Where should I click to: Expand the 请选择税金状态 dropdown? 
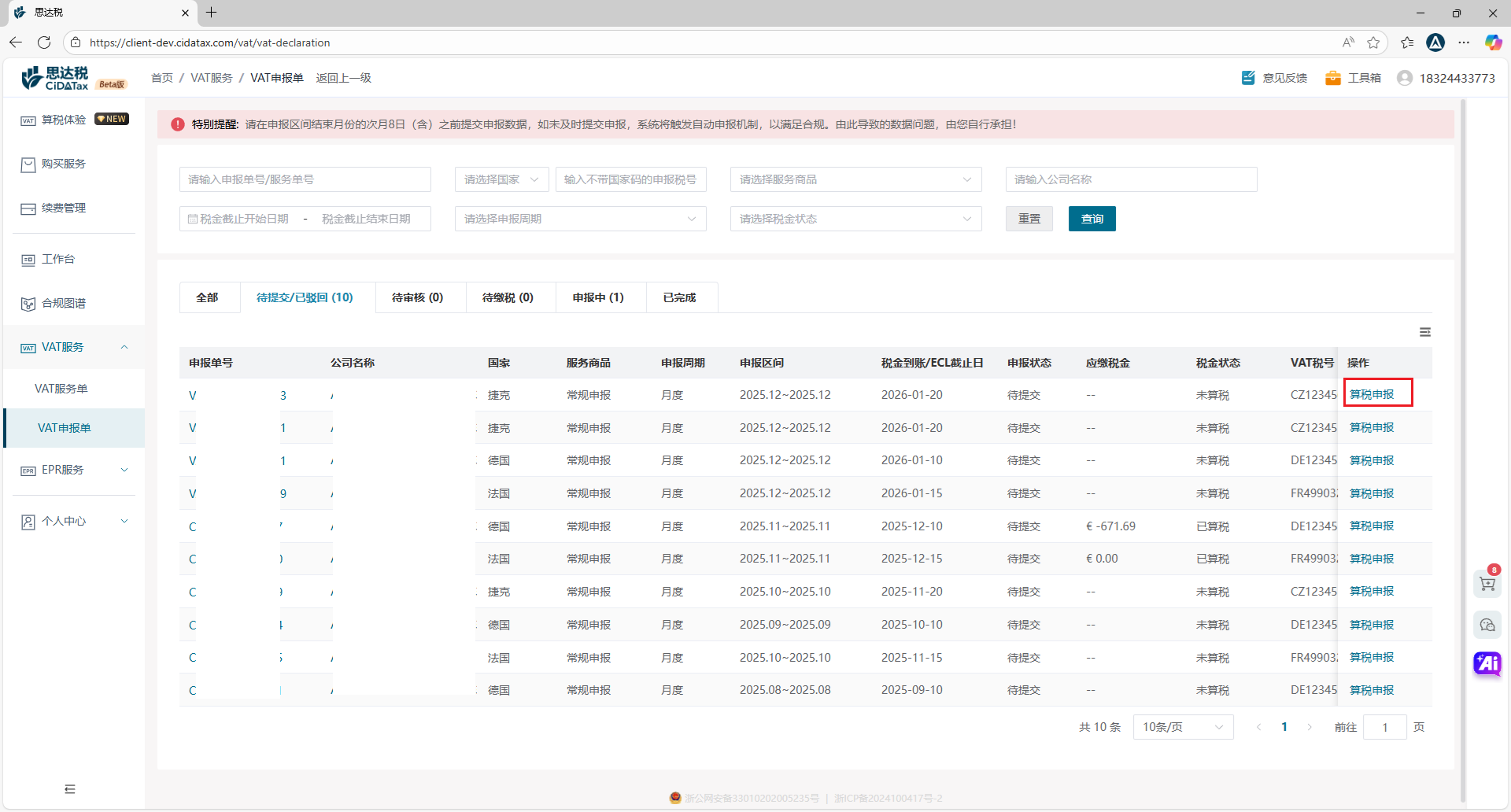(855, 219)
